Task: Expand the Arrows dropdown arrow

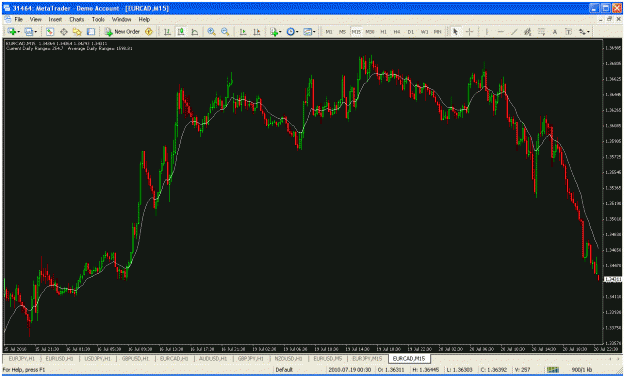Action: coord(589,32)
